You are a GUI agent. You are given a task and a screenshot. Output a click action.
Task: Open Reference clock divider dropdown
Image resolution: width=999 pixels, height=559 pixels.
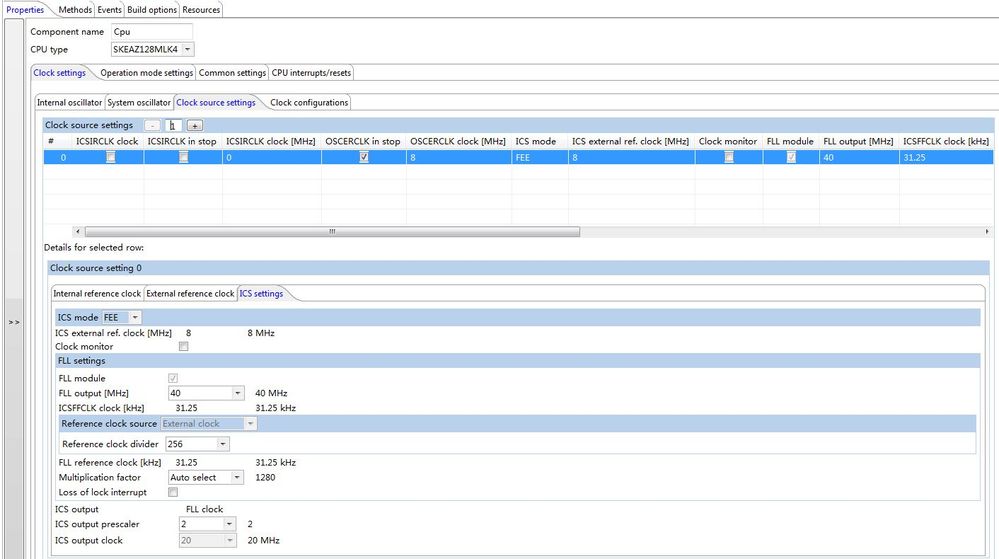(x=222, y=444)
